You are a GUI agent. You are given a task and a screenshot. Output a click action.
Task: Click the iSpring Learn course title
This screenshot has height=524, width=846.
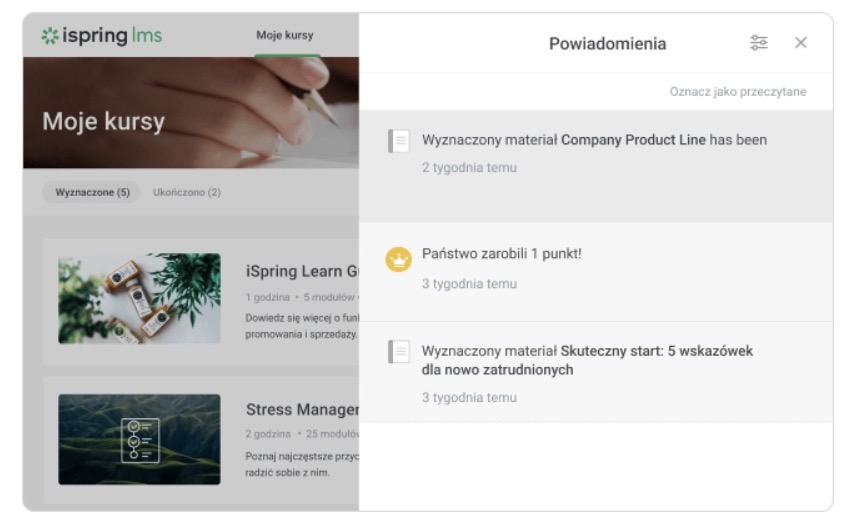[x=302, y=271]
